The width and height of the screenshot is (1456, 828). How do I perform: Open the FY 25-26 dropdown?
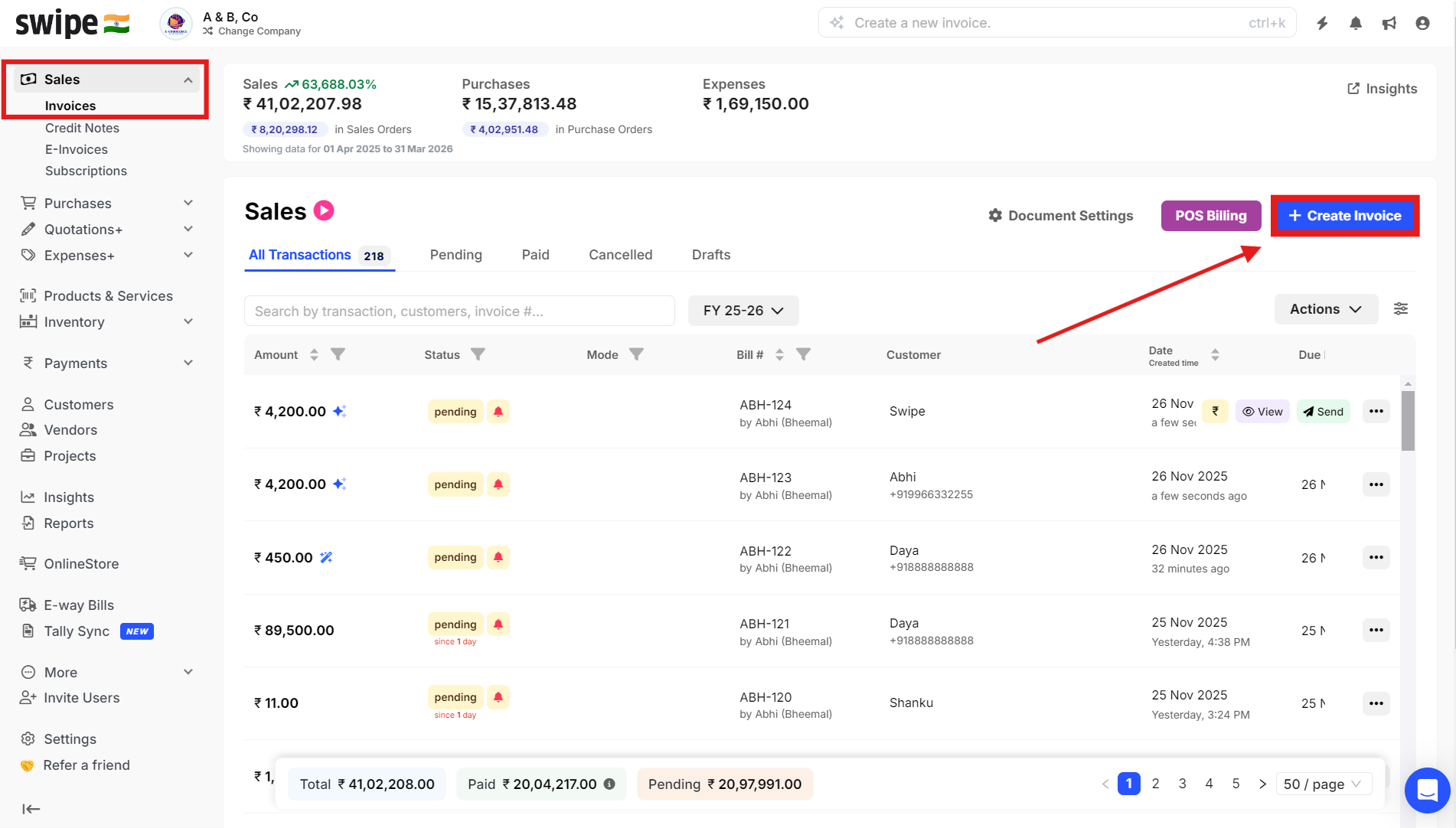pyautogui.click(x=743, y=311)
